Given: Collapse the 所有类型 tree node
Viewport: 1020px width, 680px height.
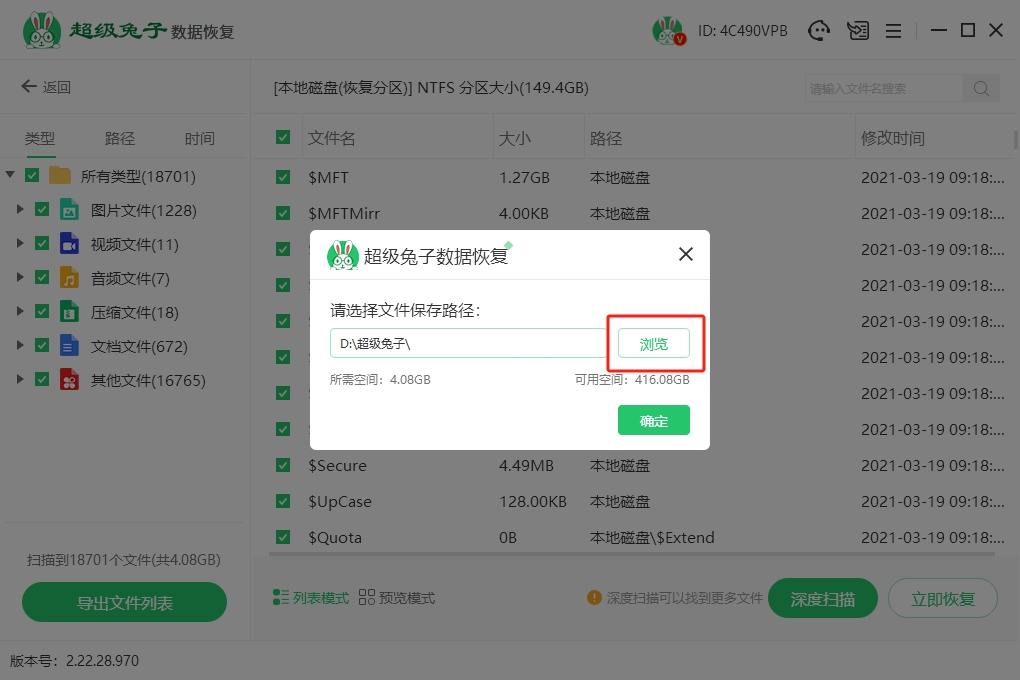Looking at the screenshot, I should point(10,176).
